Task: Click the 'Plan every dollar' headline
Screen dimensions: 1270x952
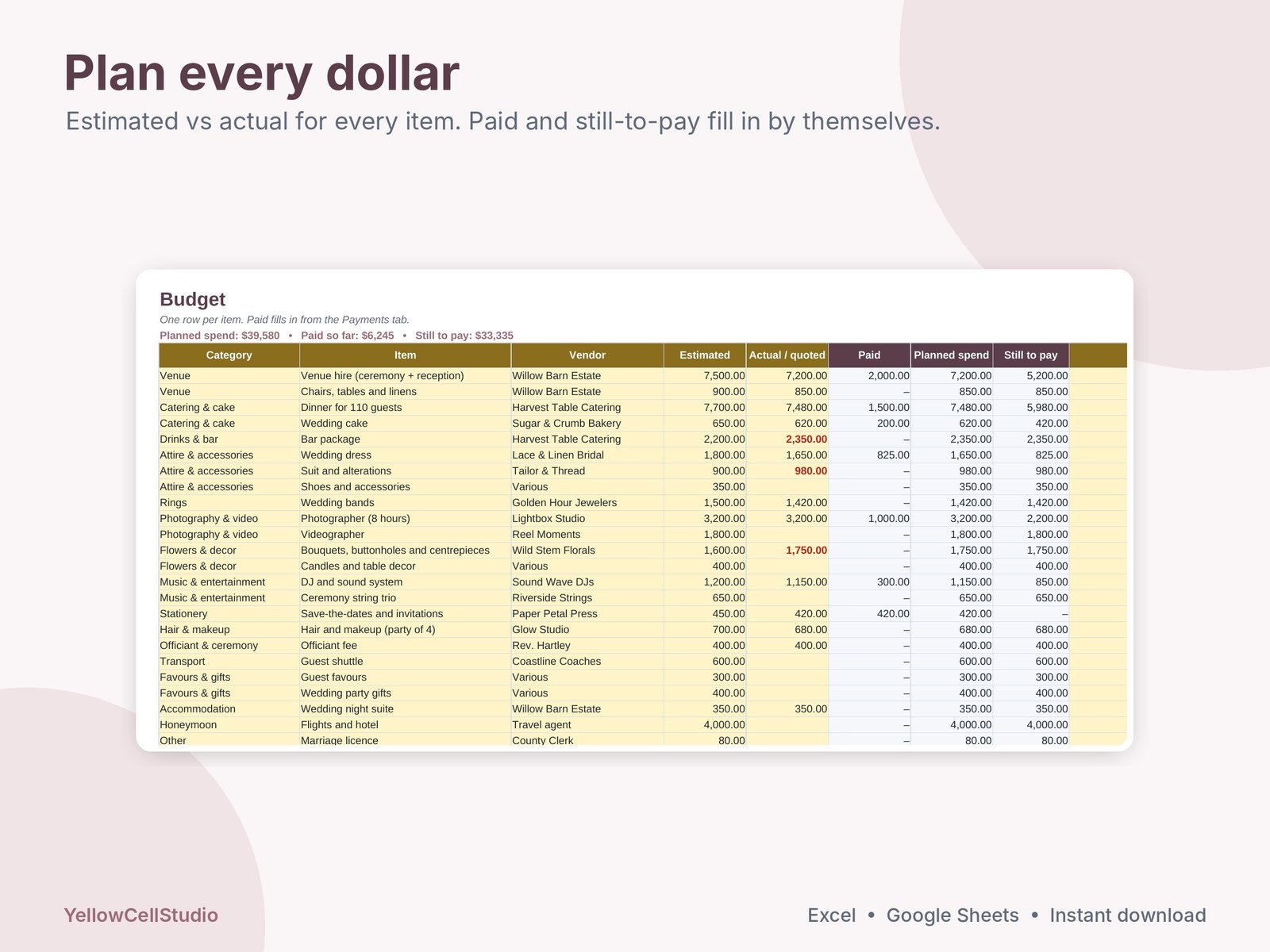Action: point(261,73)
